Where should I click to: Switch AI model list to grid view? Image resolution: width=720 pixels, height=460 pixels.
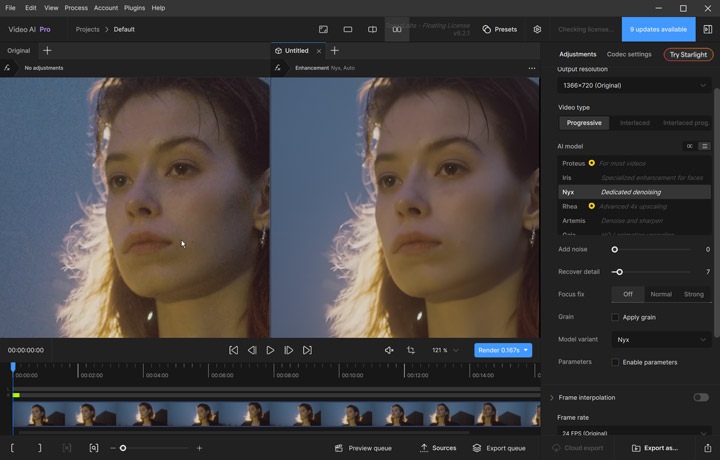[690, 146]
